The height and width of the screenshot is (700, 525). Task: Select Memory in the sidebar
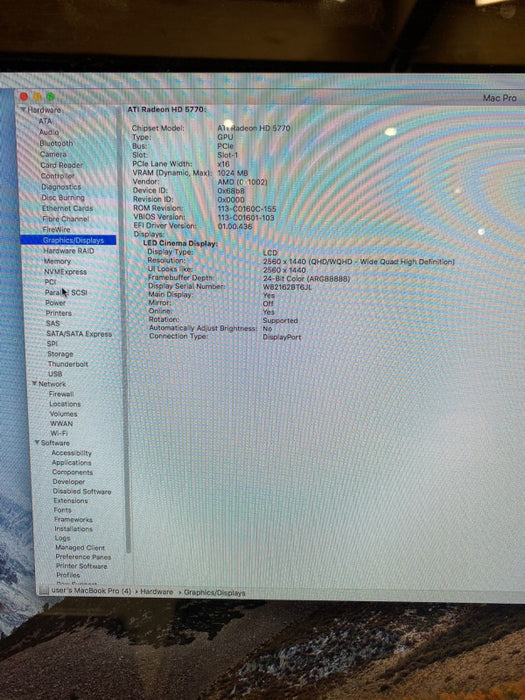57,261
